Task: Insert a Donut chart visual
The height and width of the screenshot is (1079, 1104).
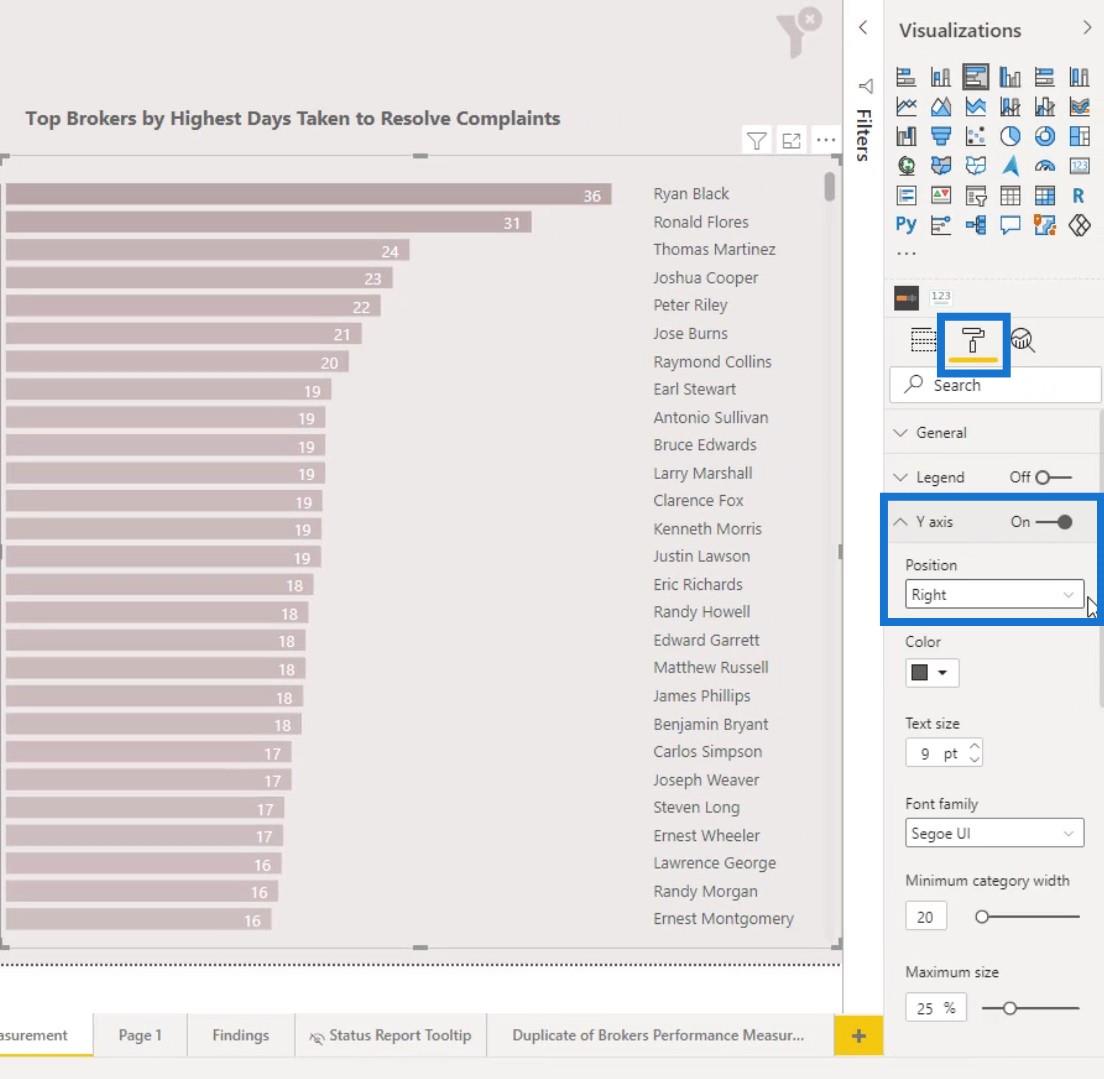Action: click(x=1044, y=136)
